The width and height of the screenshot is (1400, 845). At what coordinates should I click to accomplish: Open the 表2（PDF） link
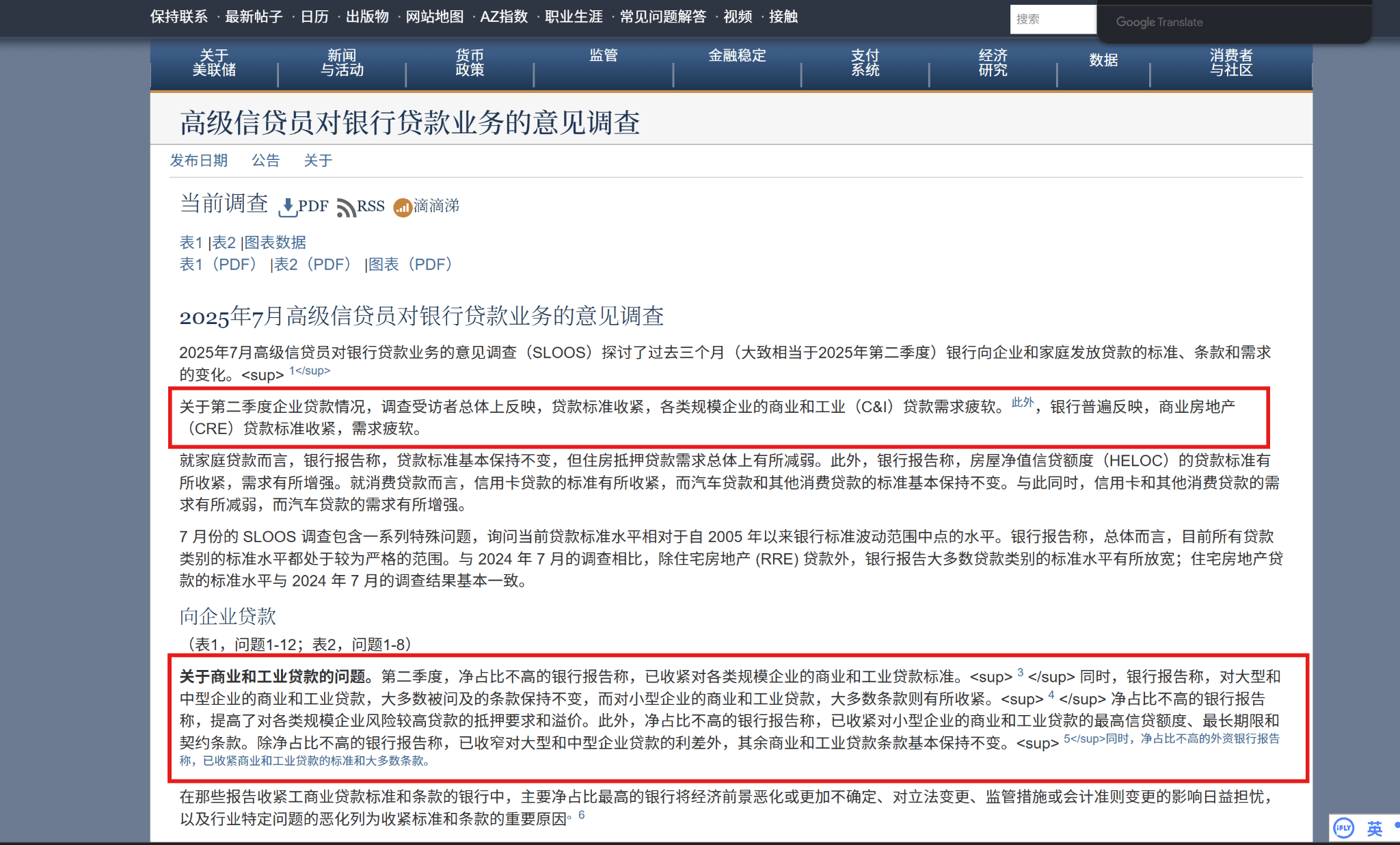(x=312, y=265)
